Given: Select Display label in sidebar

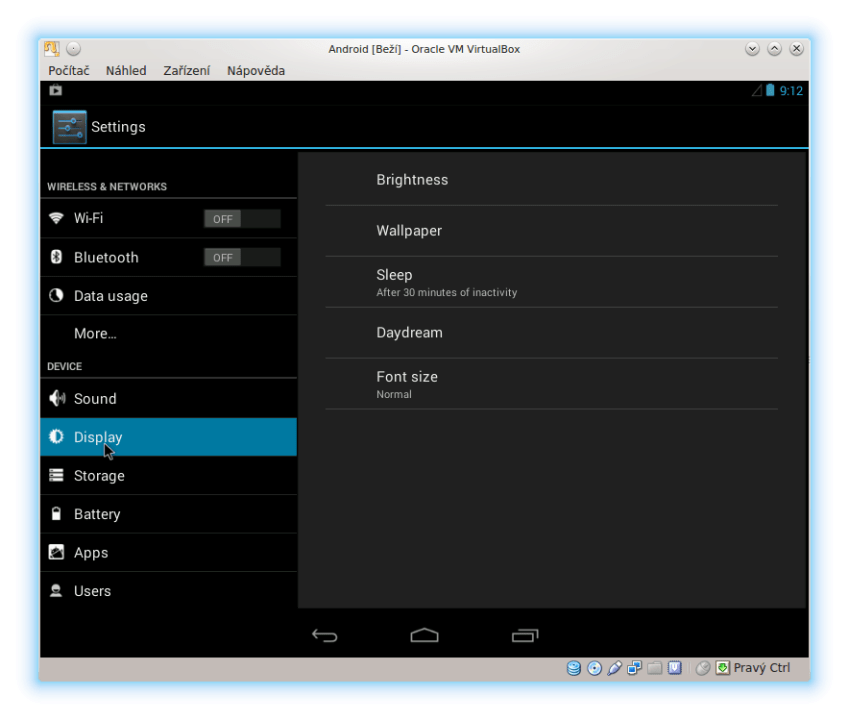Looking at the screenshot, I should (x=98, y=437).
